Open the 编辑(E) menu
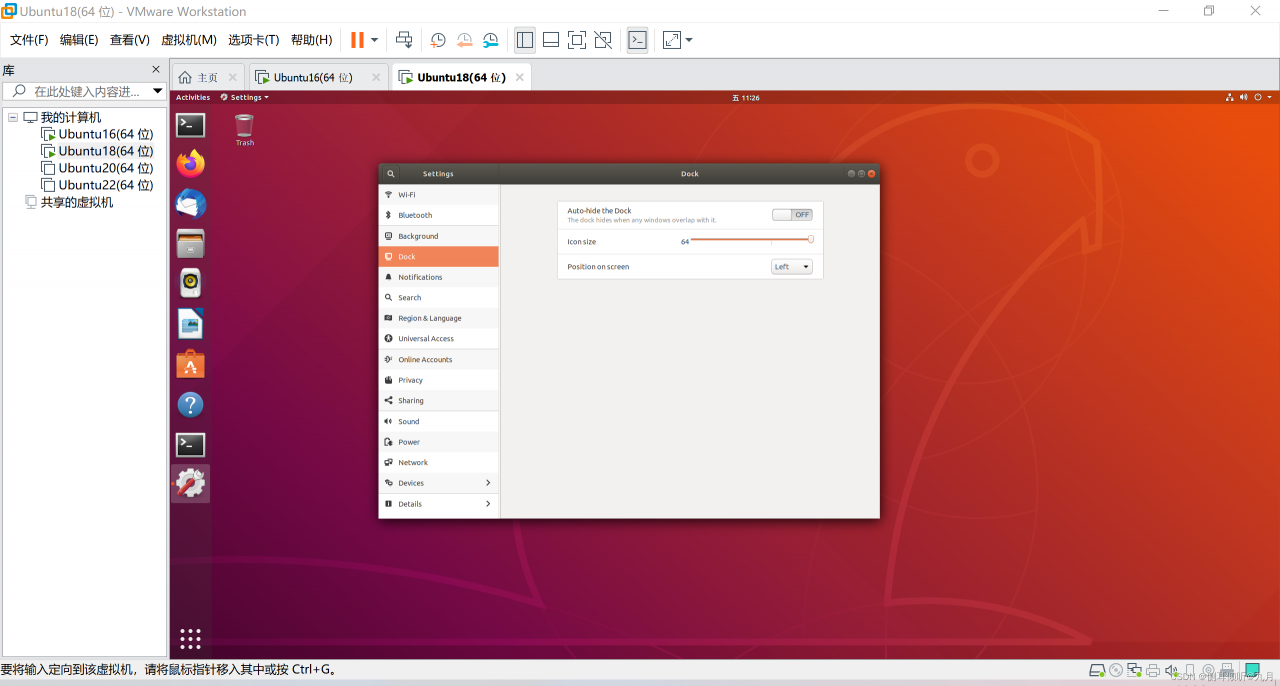 pyautogui.click(x=79, y=40)
